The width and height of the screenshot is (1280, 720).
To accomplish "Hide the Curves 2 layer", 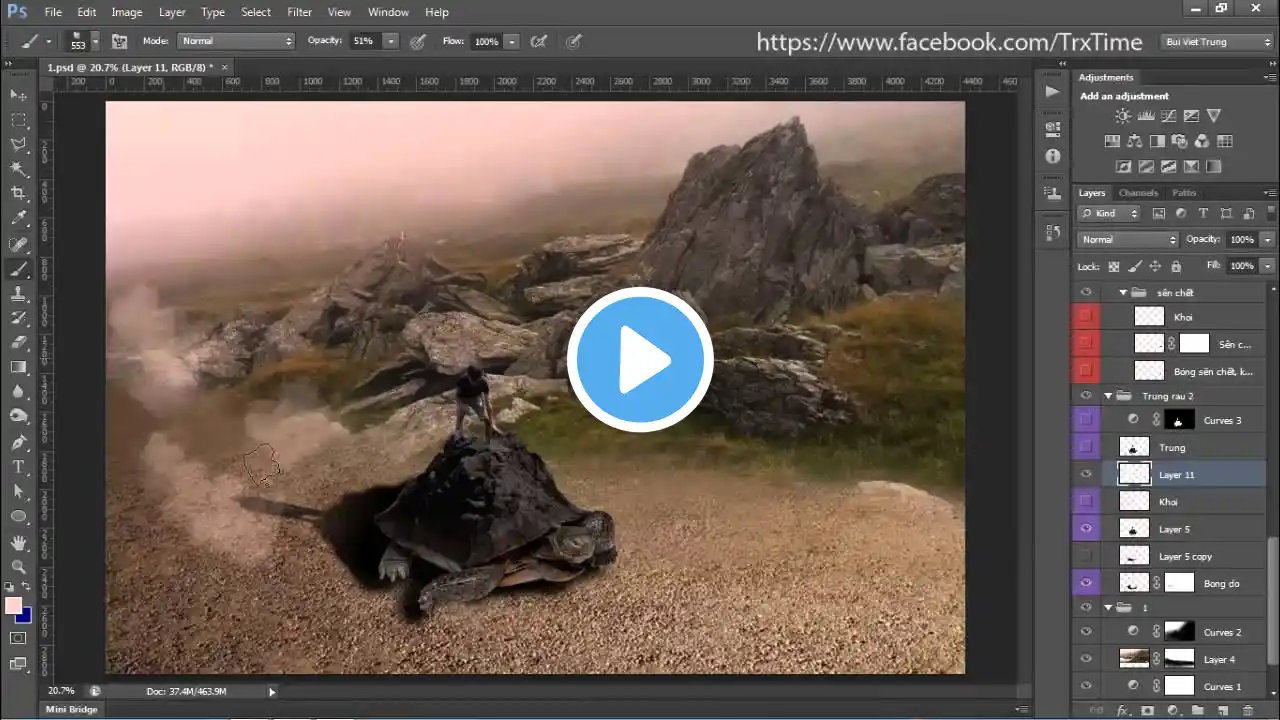I will coord(1086,632).
